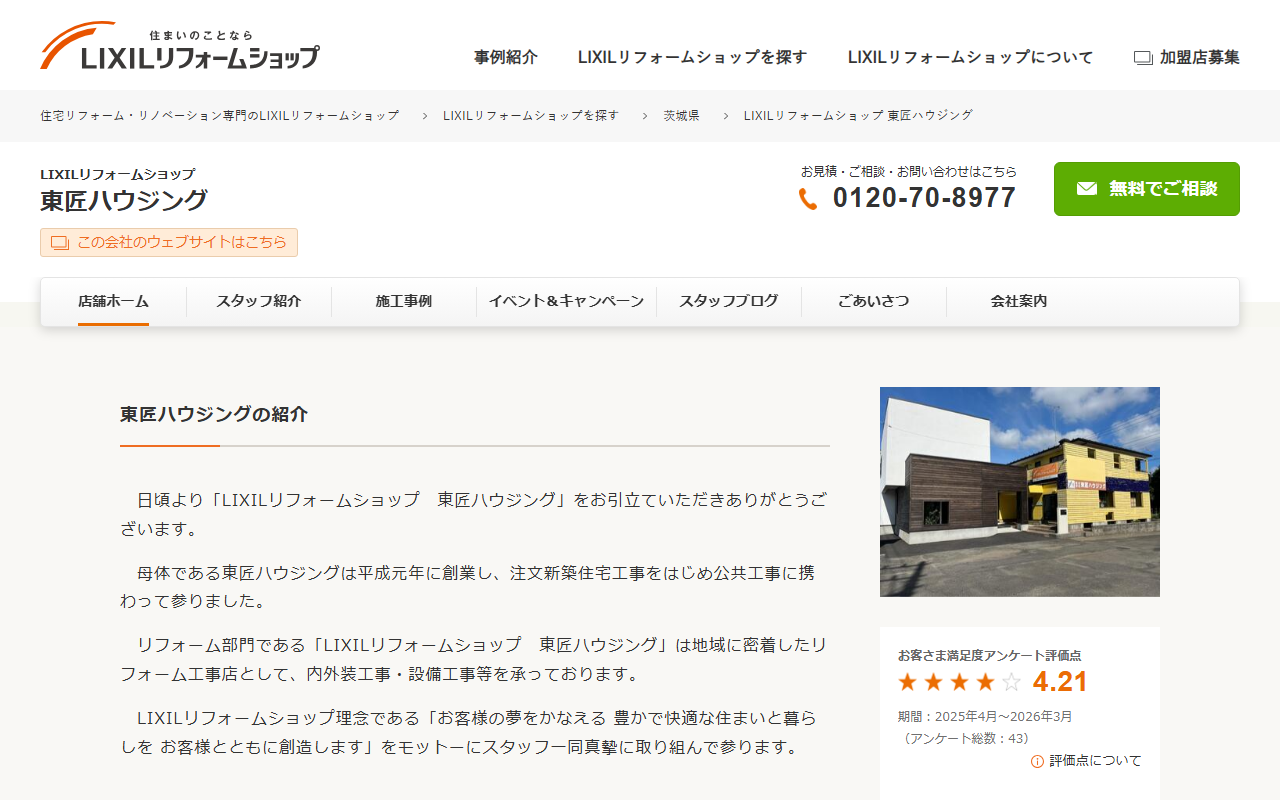Click お見積・ご相談・お問い合わせはこちら text
Viewport: 1280px width, 800px height.
tap(909, 172)
